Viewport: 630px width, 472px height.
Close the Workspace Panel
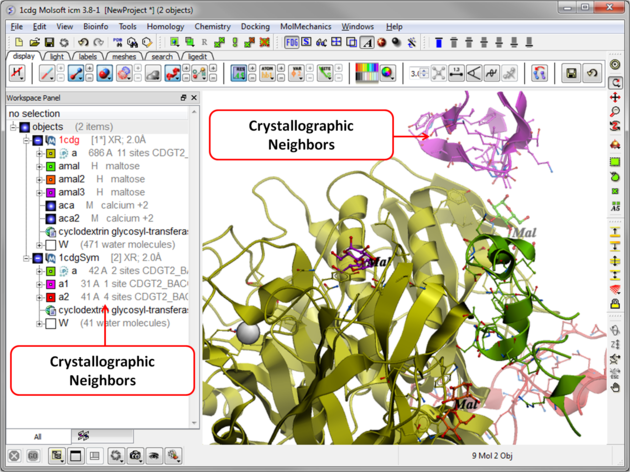click(x=194, y=98)
